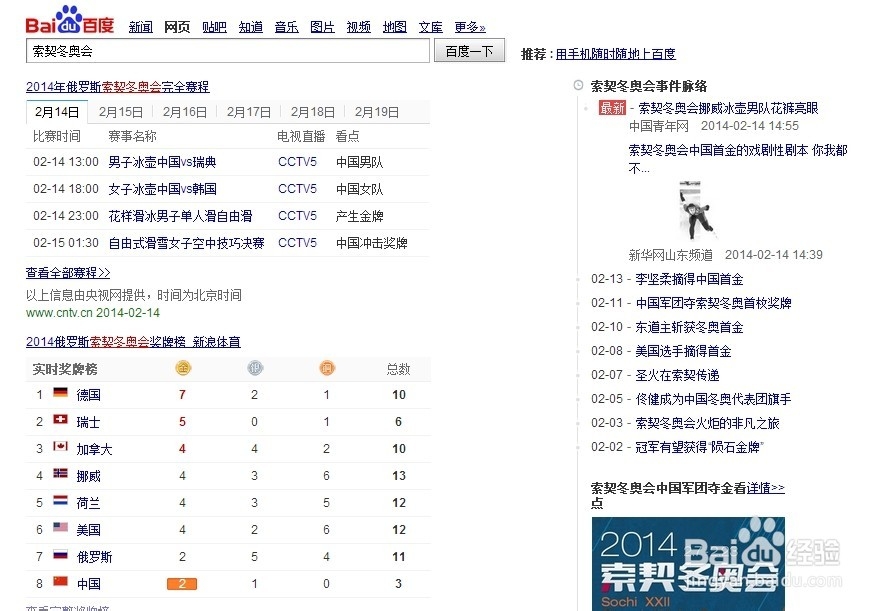Open the 2014俄罗斯索契冬奥会奖牌榜_新浪体育 result
The image size is (892, 611).
(133, 342)
